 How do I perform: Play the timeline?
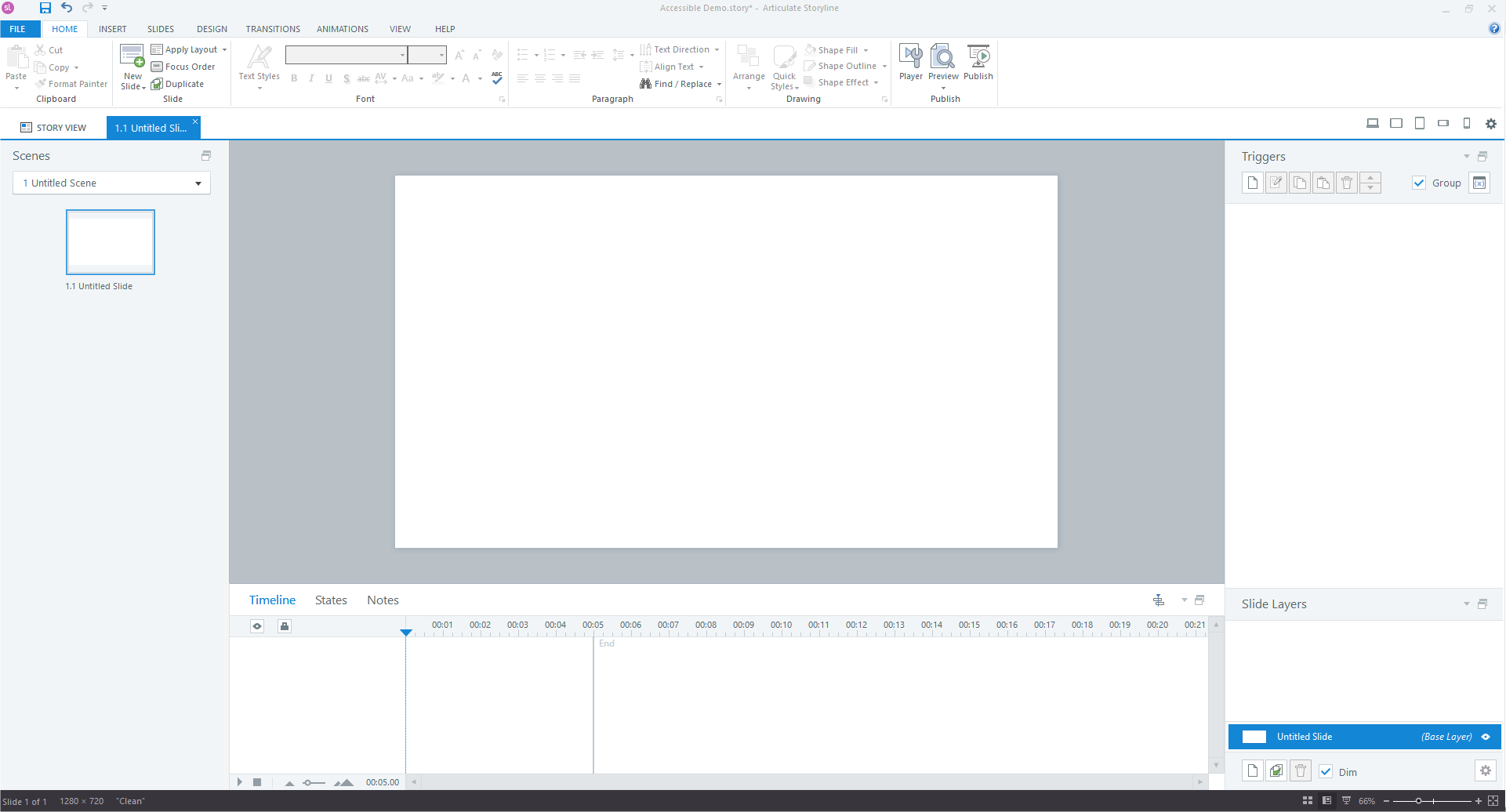pos(240,782)
